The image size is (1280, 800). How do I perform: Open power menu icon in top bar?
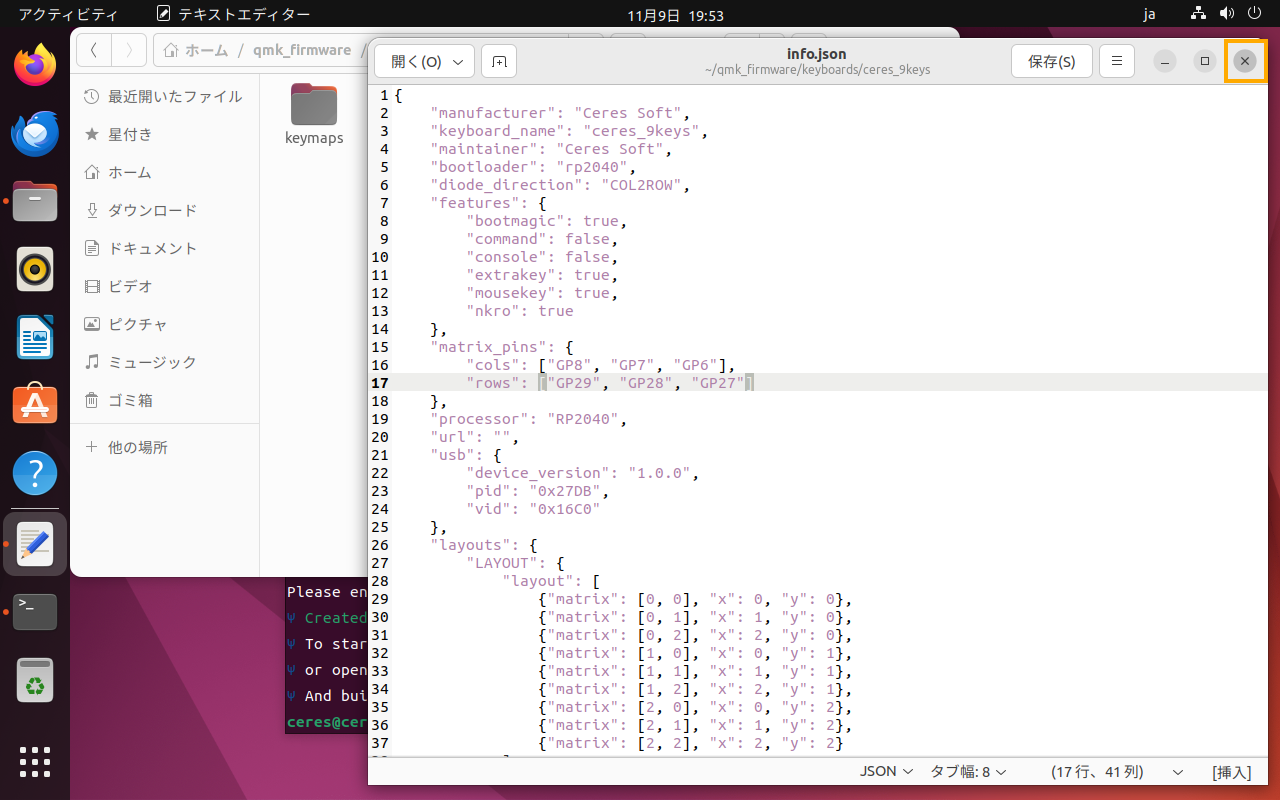click(x=1254, y=15)
